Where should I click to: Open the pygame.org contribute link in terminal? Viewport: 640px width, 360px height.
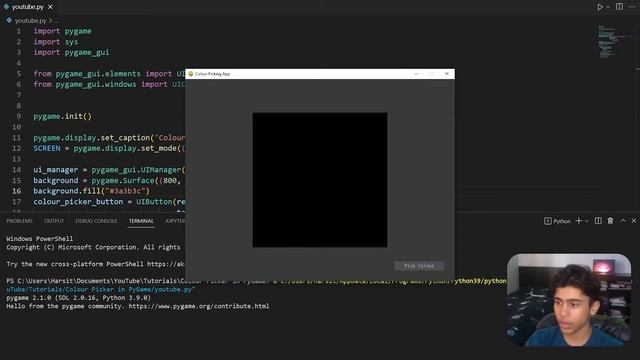click(x=199, y=306)
